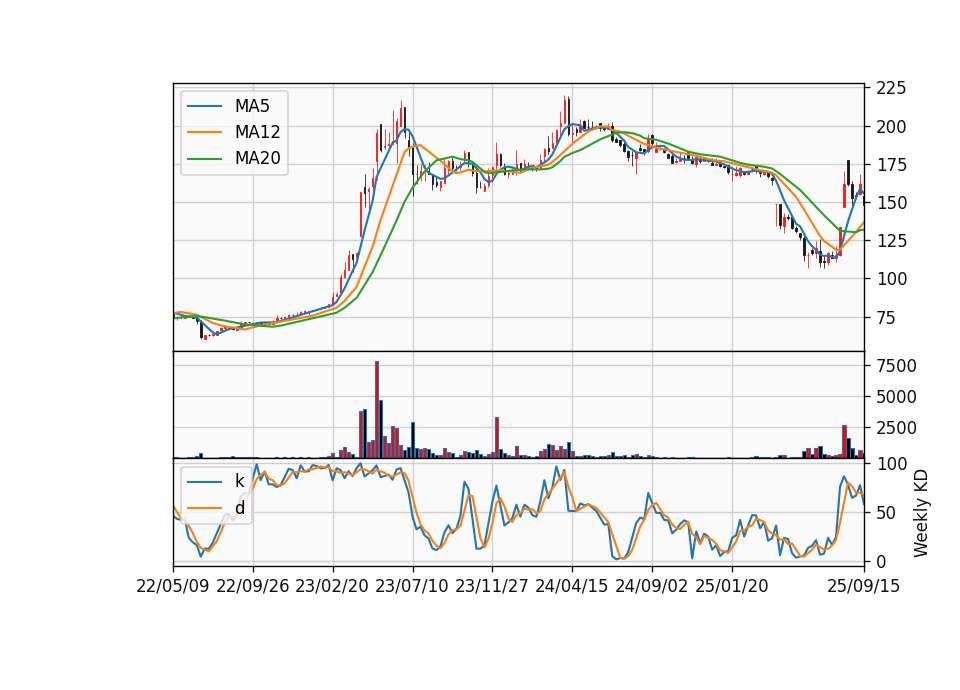Click the d legend label in KD panel
This screenshot has height=690, width=960.
click(239, 508)
